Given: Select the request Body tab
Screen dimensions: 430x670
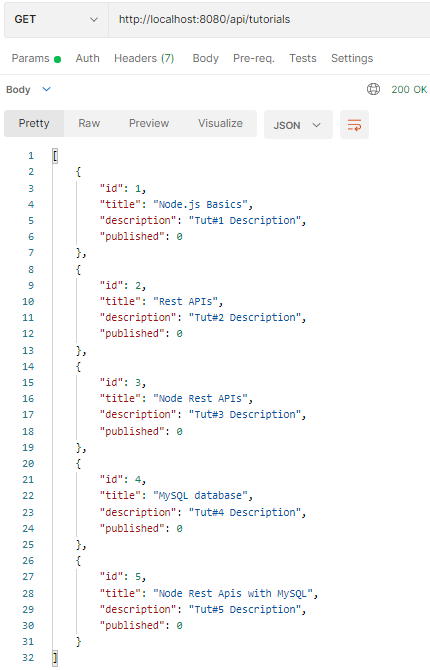Looking at the screenshot, I should click(206, 59).
